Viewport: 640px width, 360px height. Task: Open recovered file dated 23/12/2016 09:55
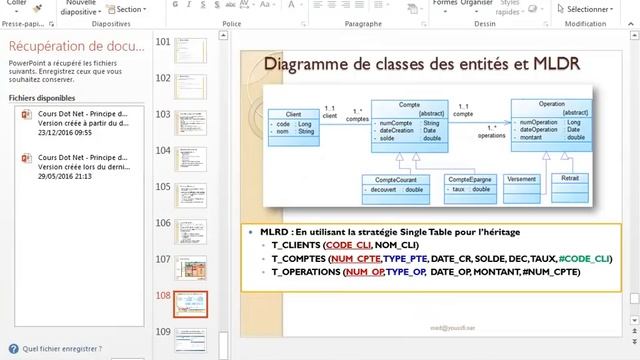(x=79, y=123)
